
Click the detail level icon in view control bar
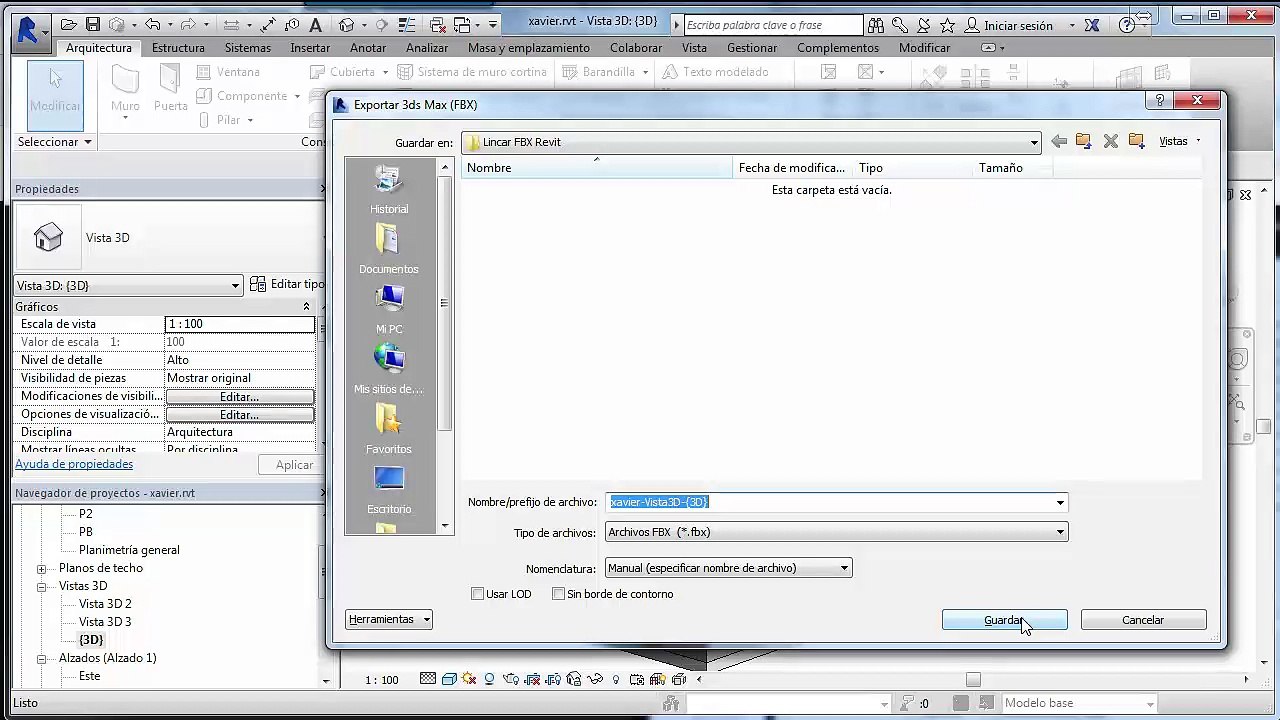pyautogui.click(x=428, y=680)
